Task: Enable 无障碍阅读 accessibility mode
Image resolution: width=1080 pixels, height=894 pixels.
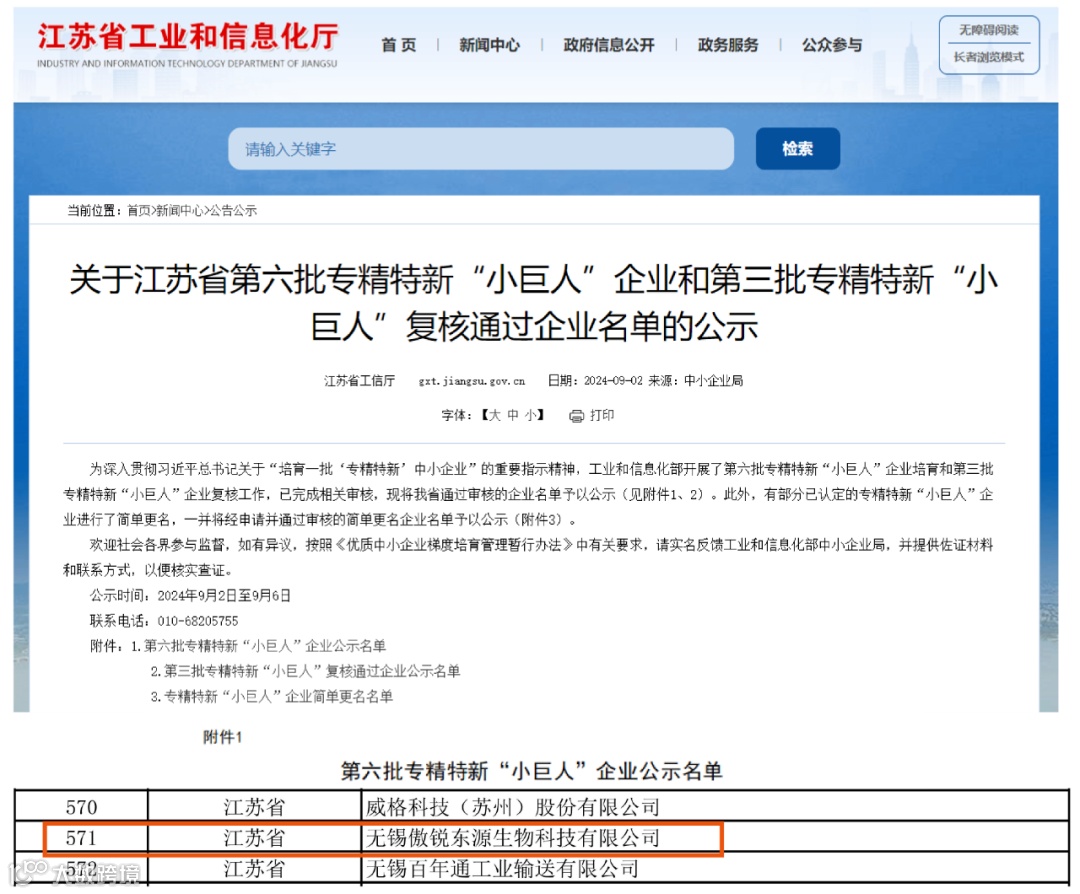Action: click(x=988, y=30)
